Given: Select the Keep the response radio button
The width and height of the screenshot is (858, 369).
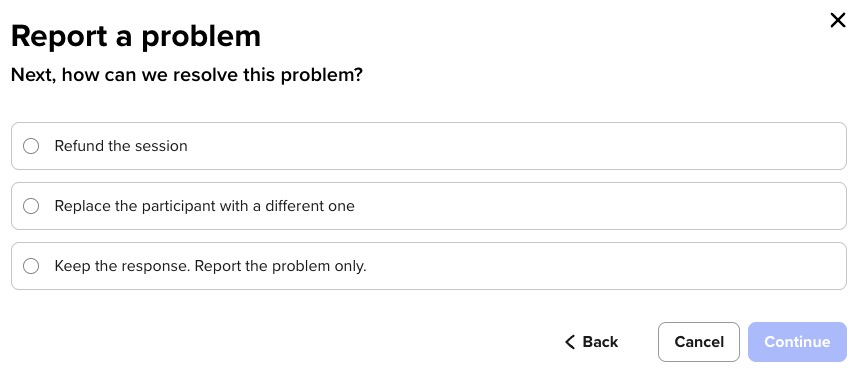Looking at the screenshot, I should [x=31, y=267].
